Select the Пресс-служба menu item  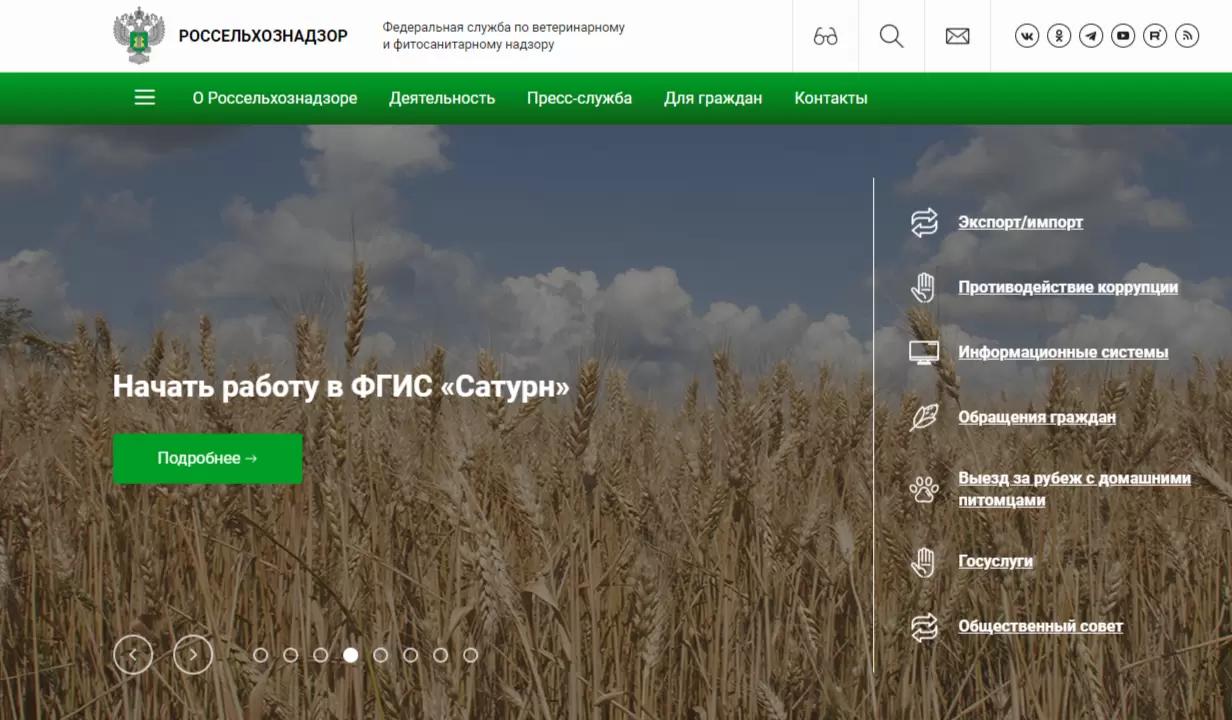point(579,98)
